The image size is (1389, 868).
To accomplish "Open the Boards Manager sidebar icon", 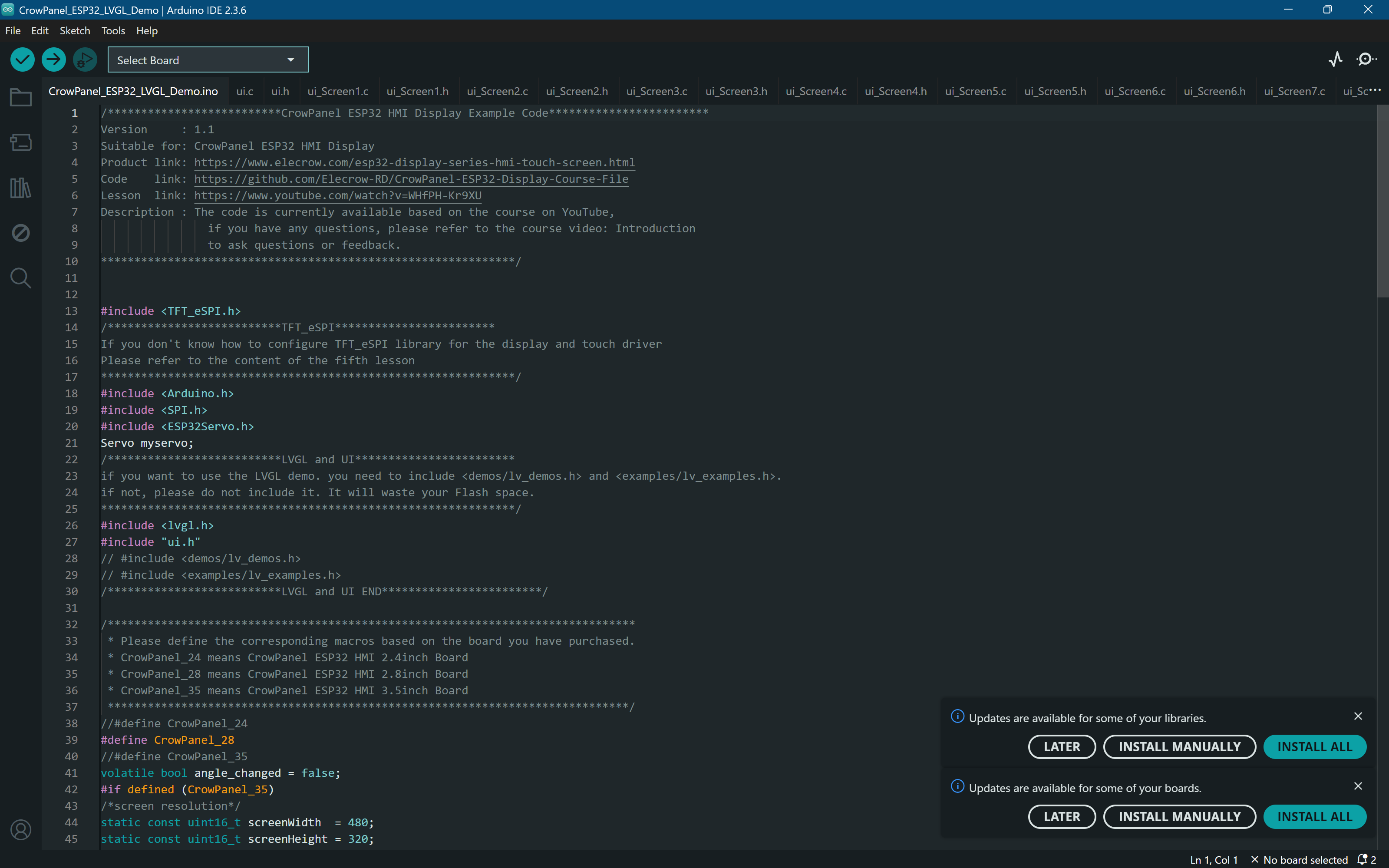I will point(21,142).
